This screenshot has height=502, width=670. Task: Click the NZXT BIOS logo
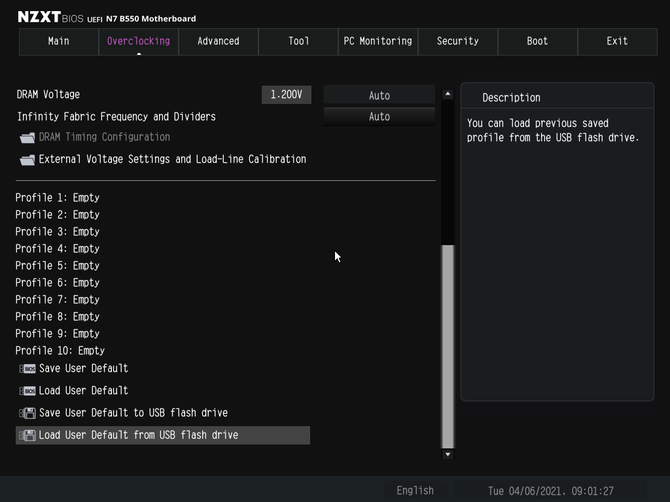tap(50, 17)
